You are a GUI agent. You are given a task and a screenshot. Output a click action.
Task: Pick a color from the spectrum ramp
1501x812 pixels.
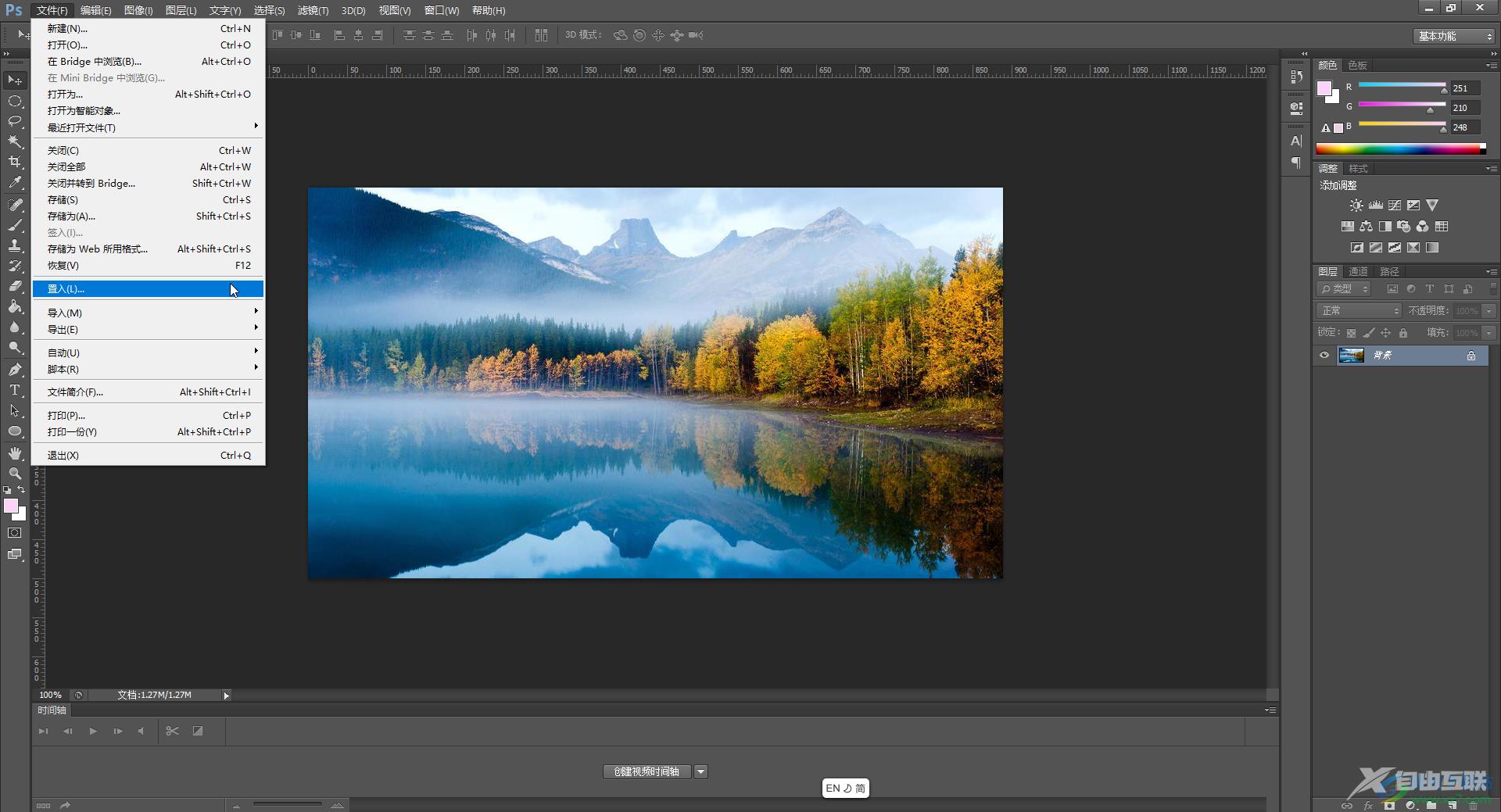(1401, 148)
